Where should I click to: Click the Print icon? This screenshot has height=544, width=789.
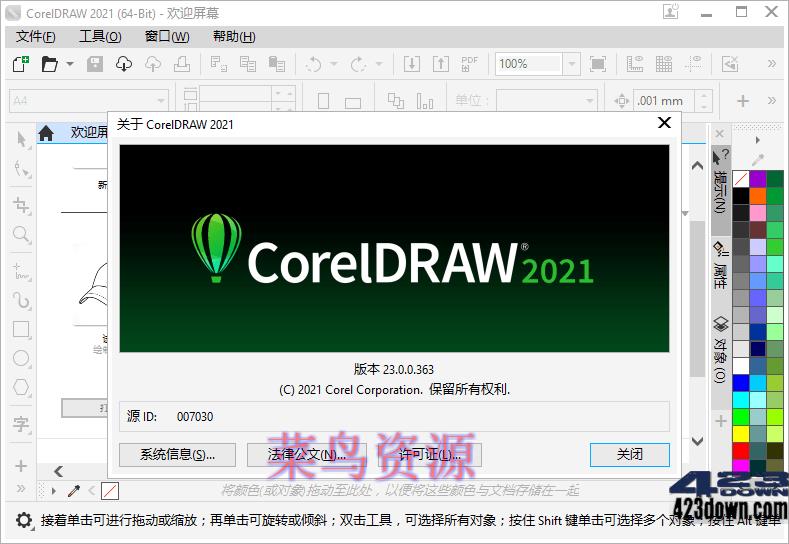(x=182, y=64)
